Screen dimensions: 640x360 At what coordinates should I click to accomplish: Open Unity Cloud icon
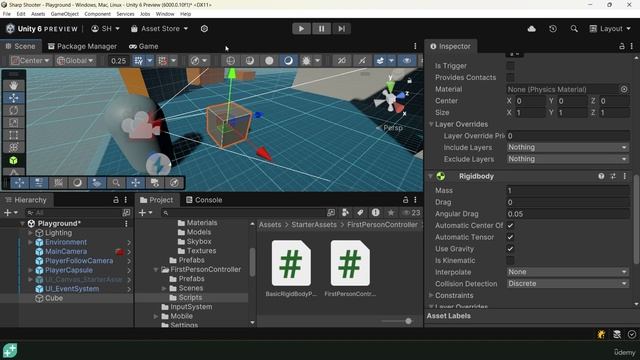pyautogui.click(x=531, y=29)
